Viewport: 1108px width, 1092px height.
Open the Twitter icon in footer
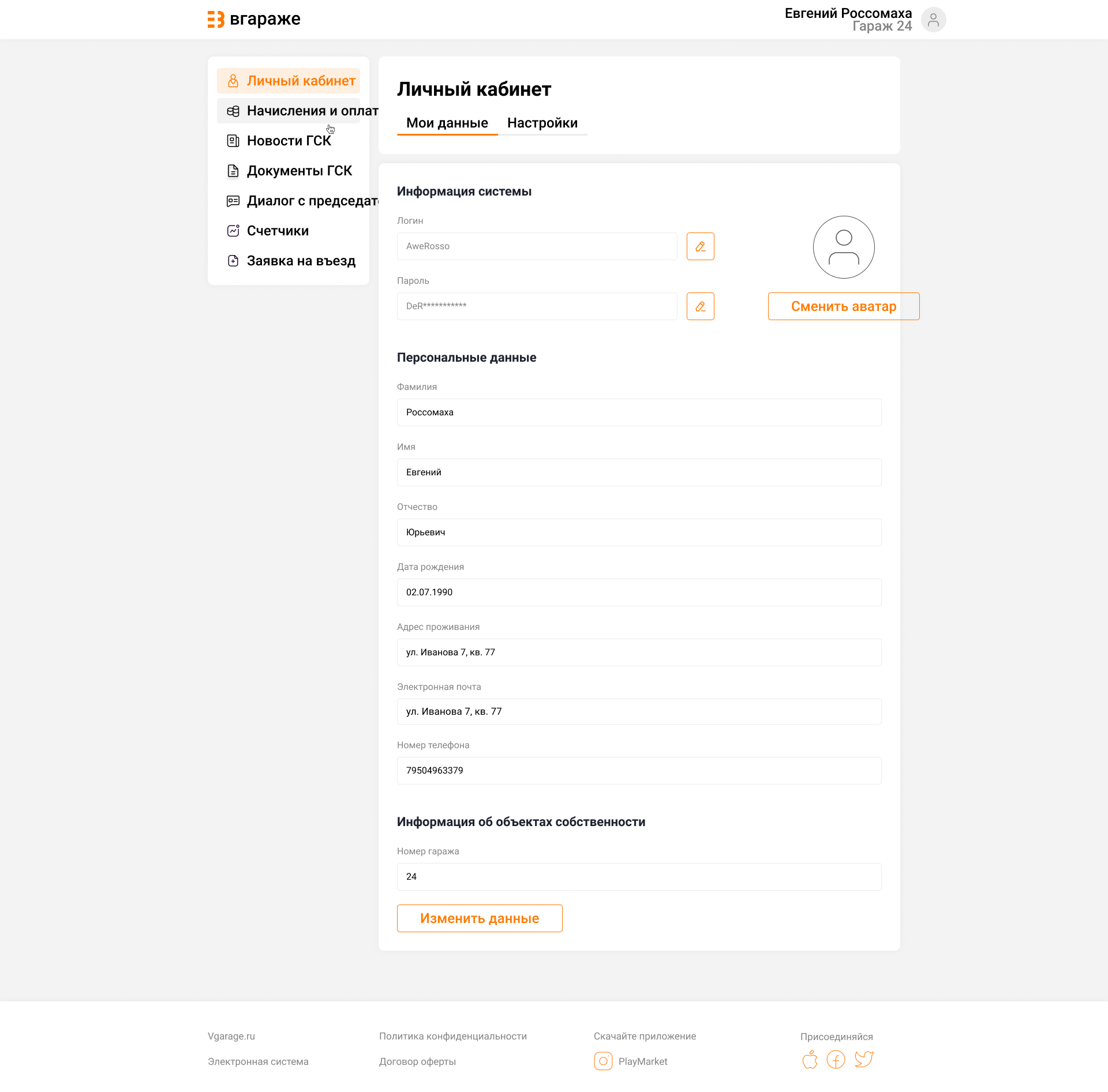click(864, 1060)
